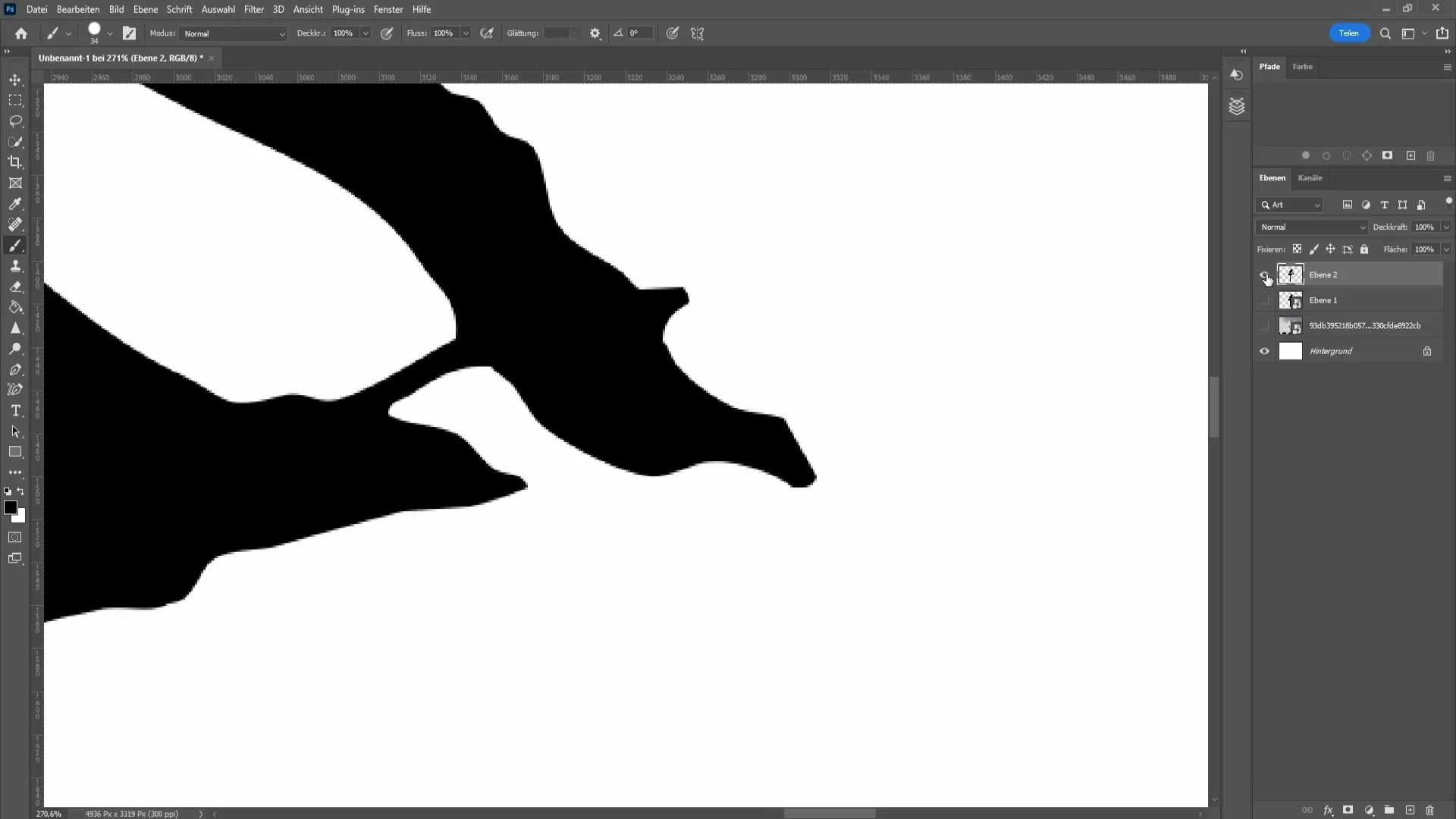
Task: Select the Healing Brush tool
Action: tap(15, 224)
